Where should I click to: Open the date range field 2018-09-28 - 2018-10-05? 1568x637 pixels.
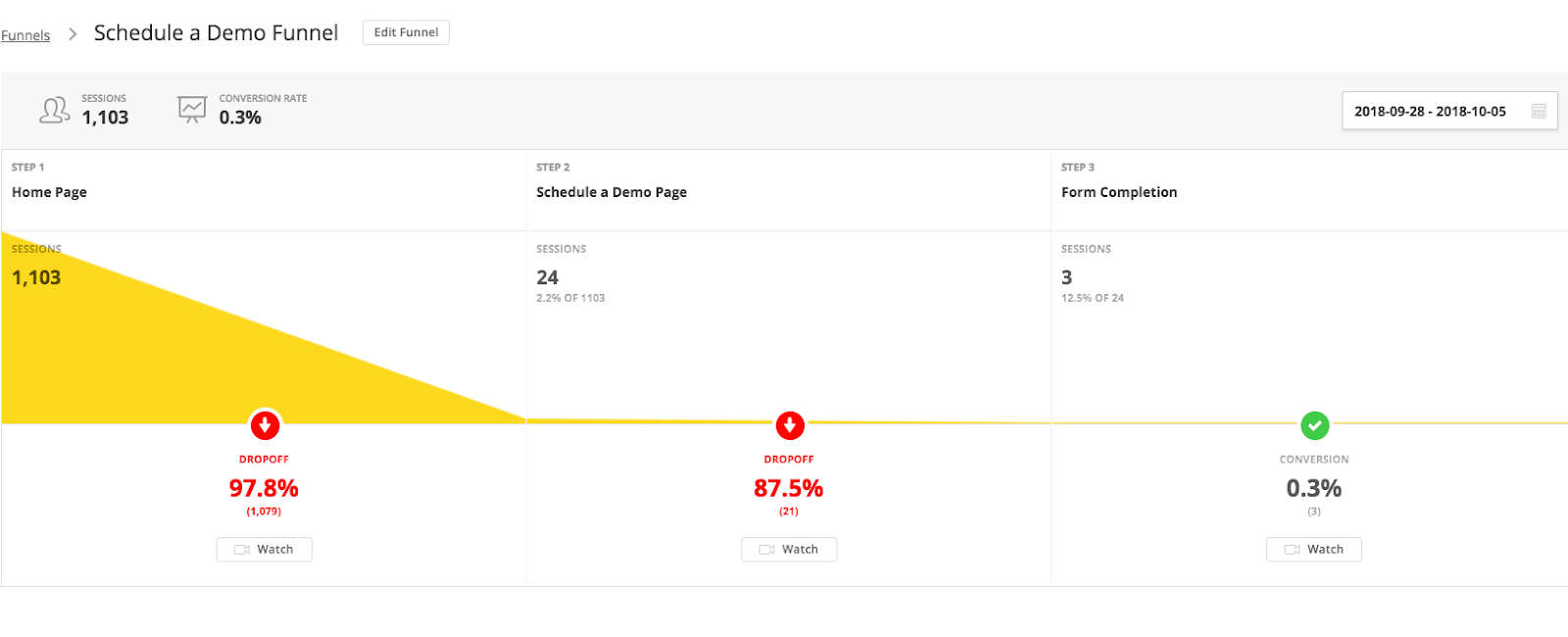(1430, 112)
